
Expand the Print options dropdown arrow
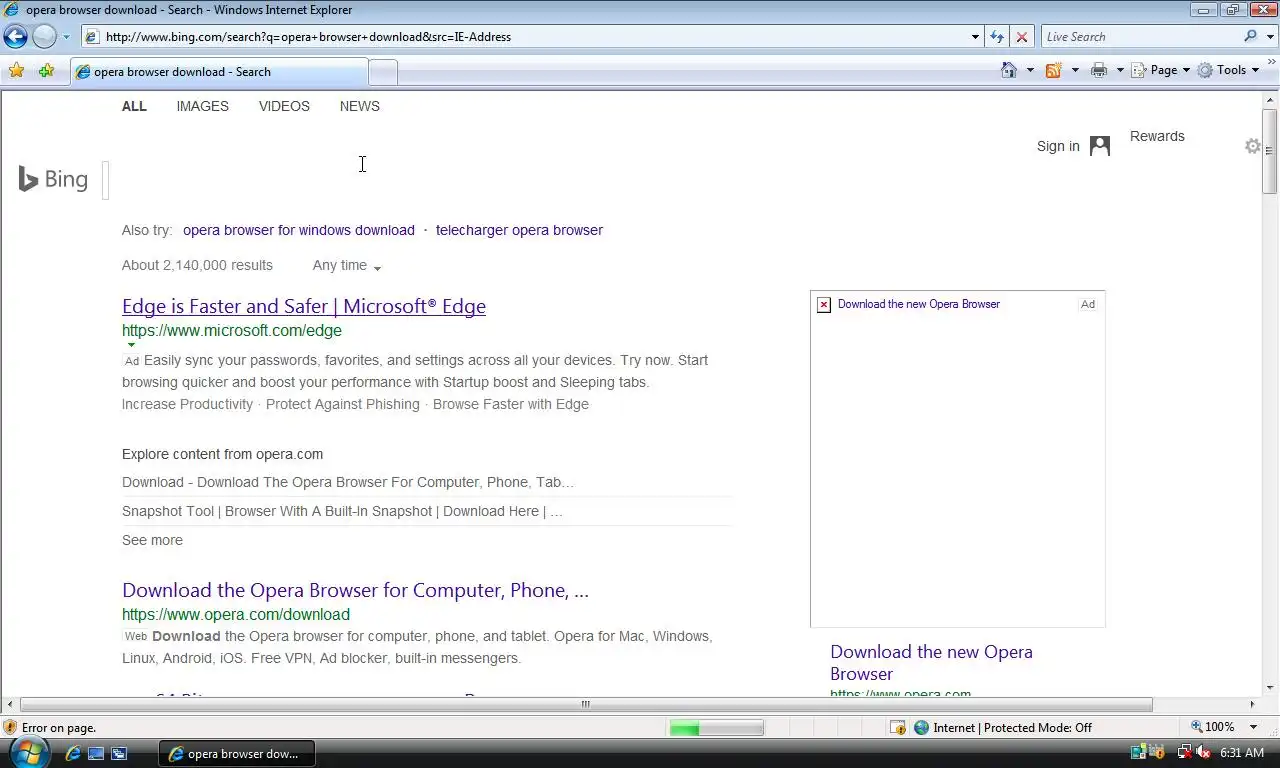point(1120,70)
